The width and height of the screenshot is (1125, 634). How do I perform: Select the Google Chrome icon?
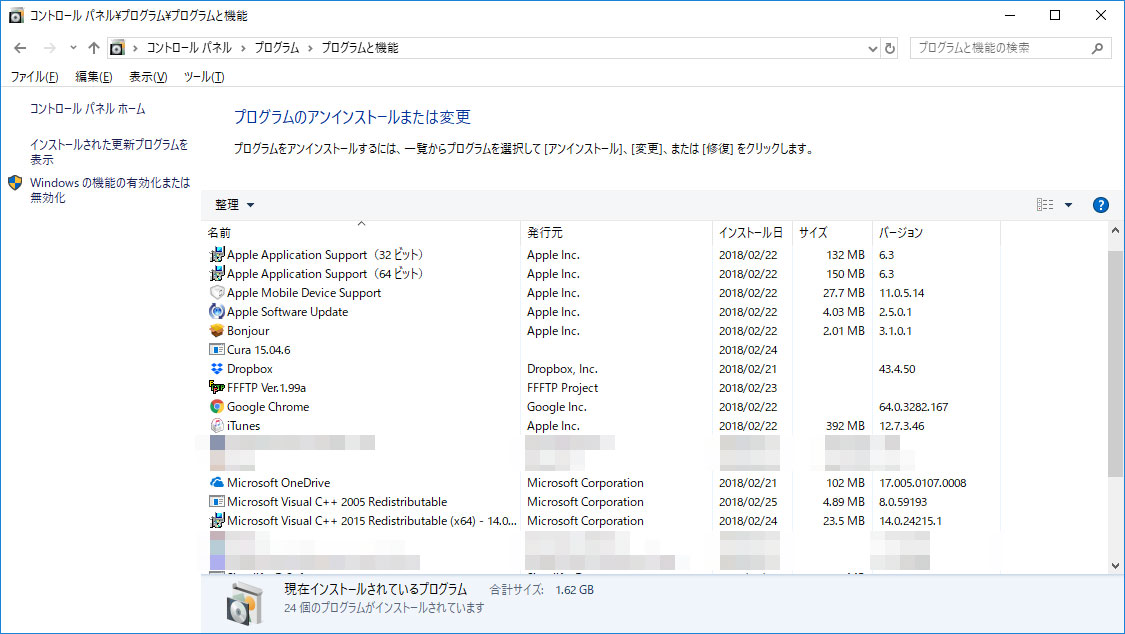coord(217,407)
